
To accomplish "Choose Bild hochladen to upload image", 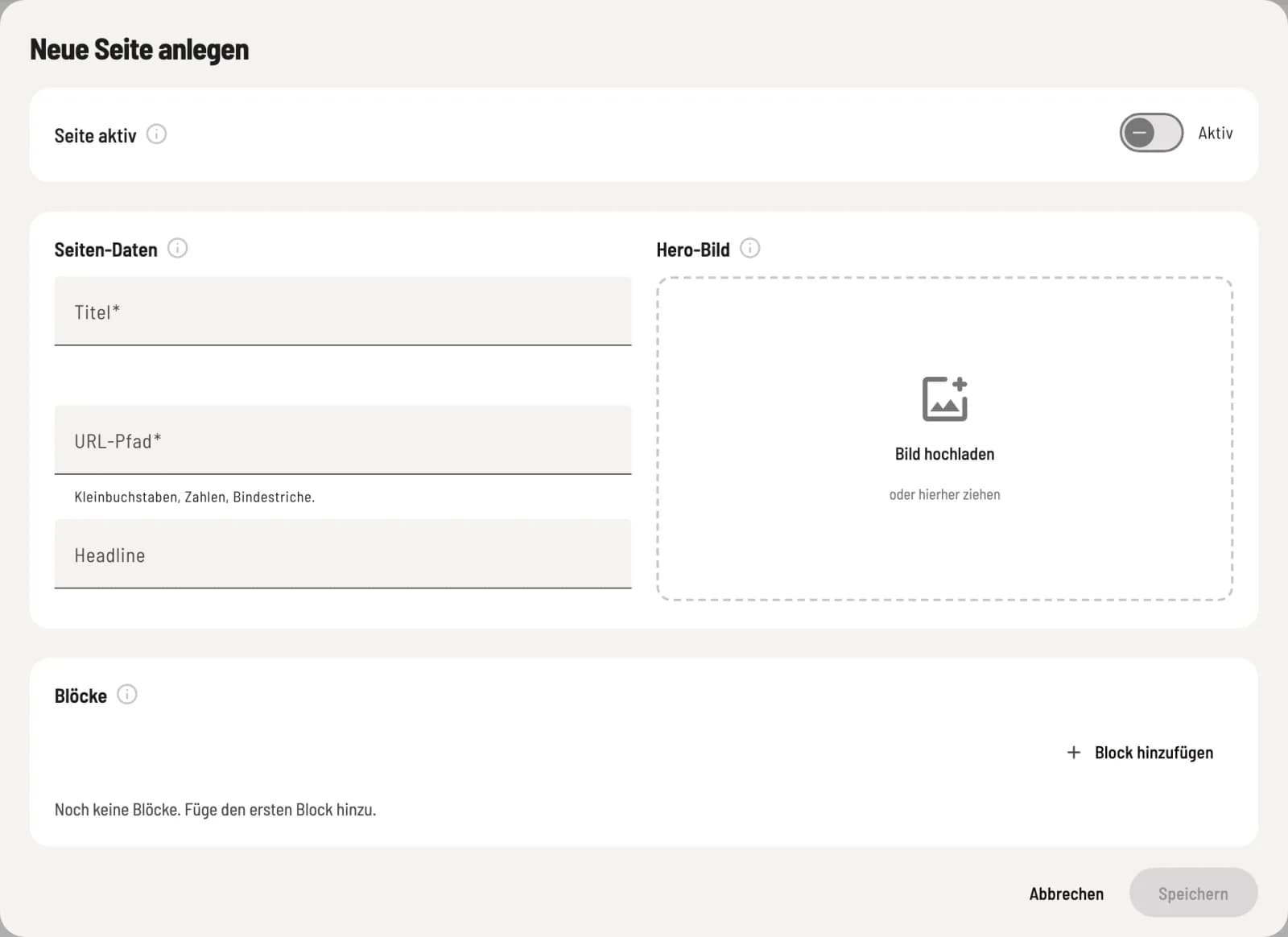I will click(944, 454).
